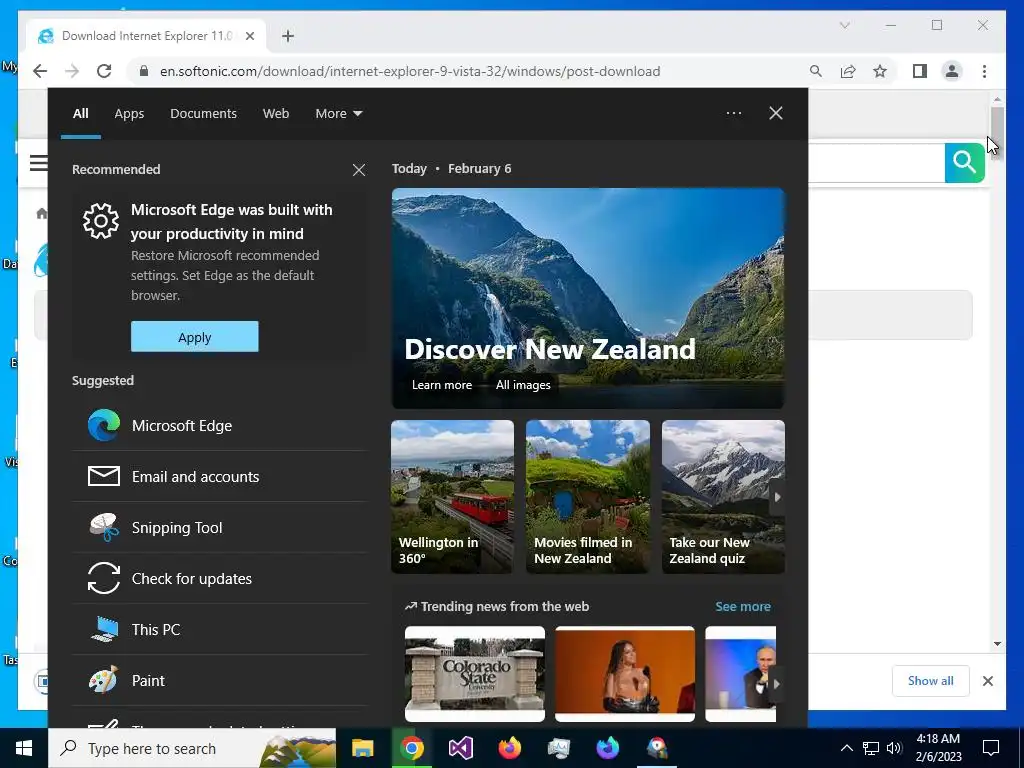Image resolution: width=1024 pixels, height=768 pixels.
Task: Share this page icon in Chrome
Action: [848, 71]
